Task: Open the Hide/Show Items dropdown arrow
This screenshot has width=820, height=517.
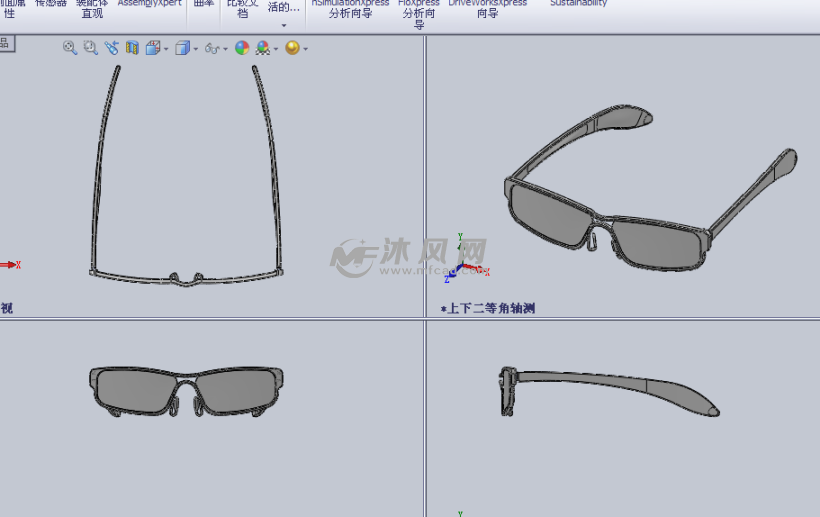Action: click(225, 49)
